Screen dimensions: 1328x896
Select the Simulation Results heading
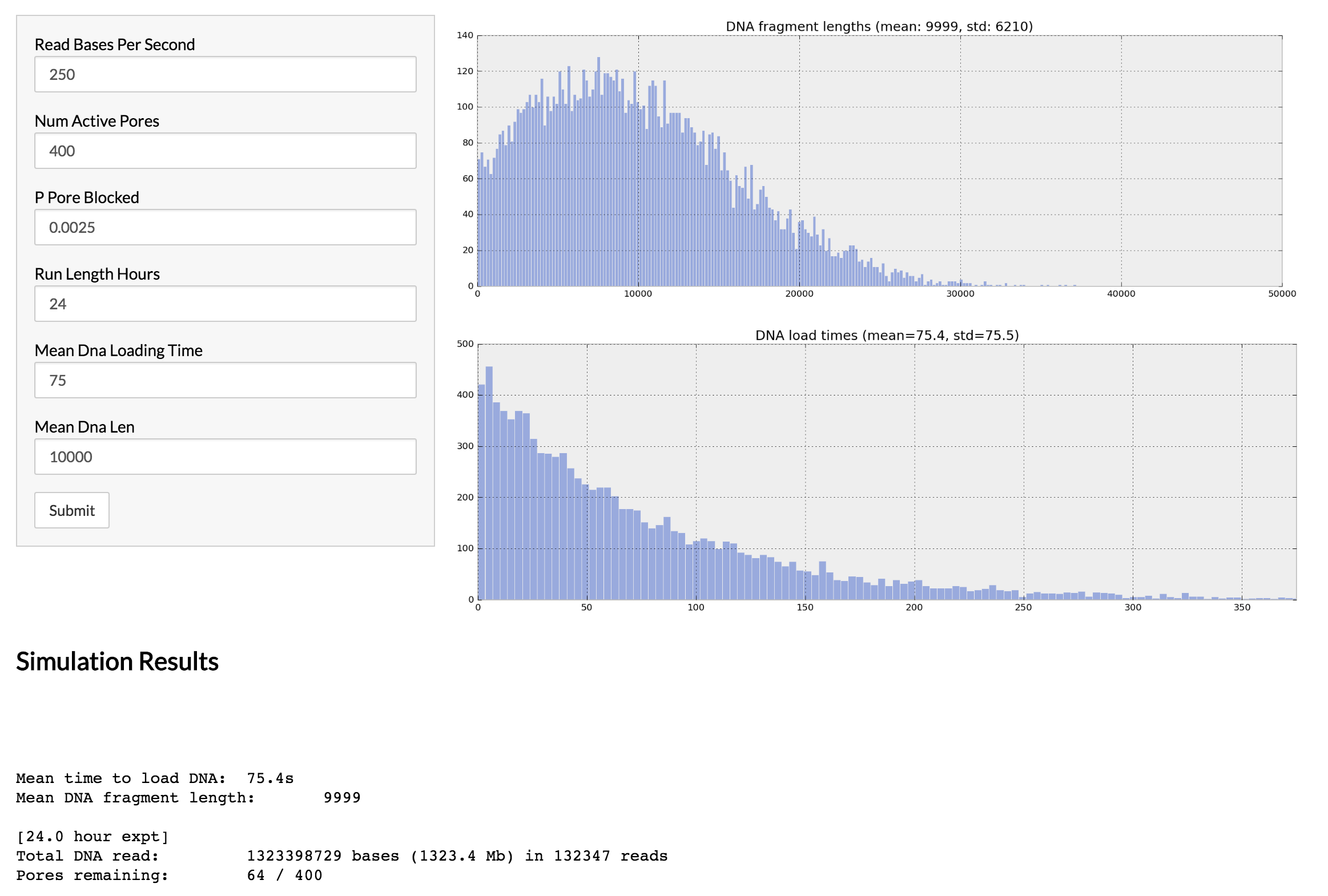click(x=116, y=661)
